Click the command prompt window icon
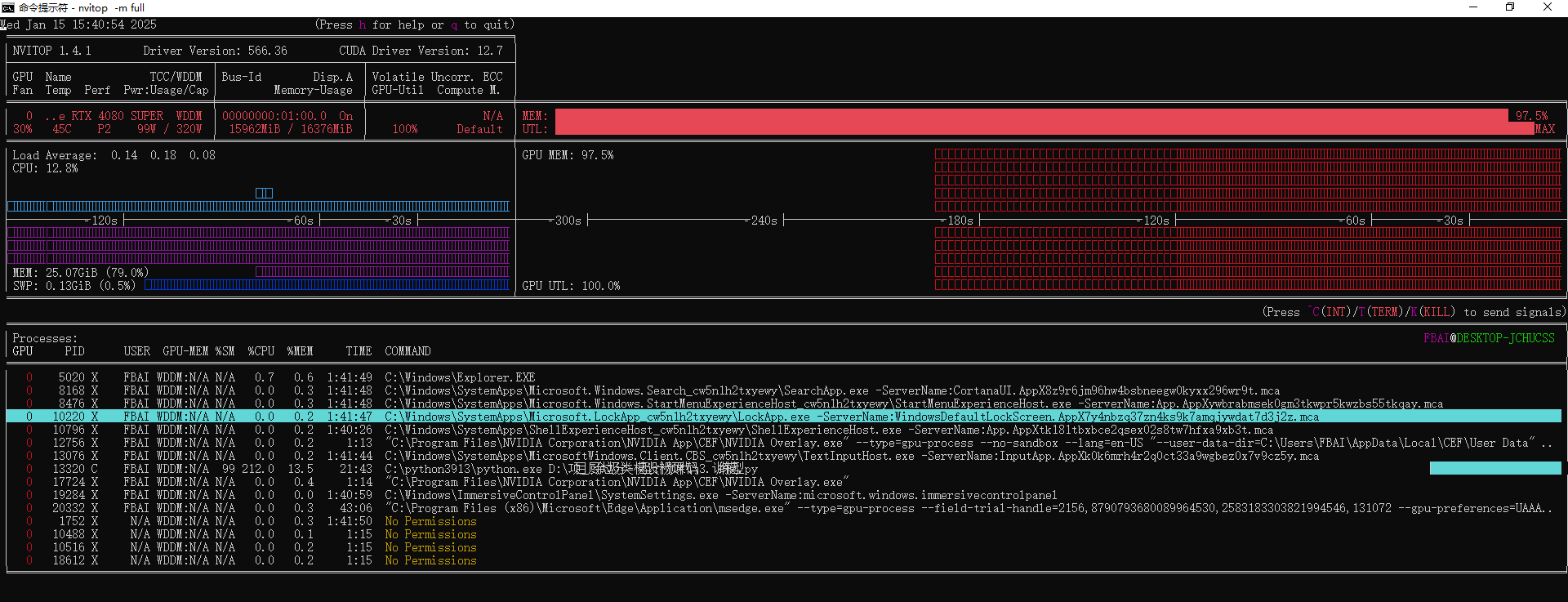Viewport: 1568px width, 602px height. click(7, 7)
